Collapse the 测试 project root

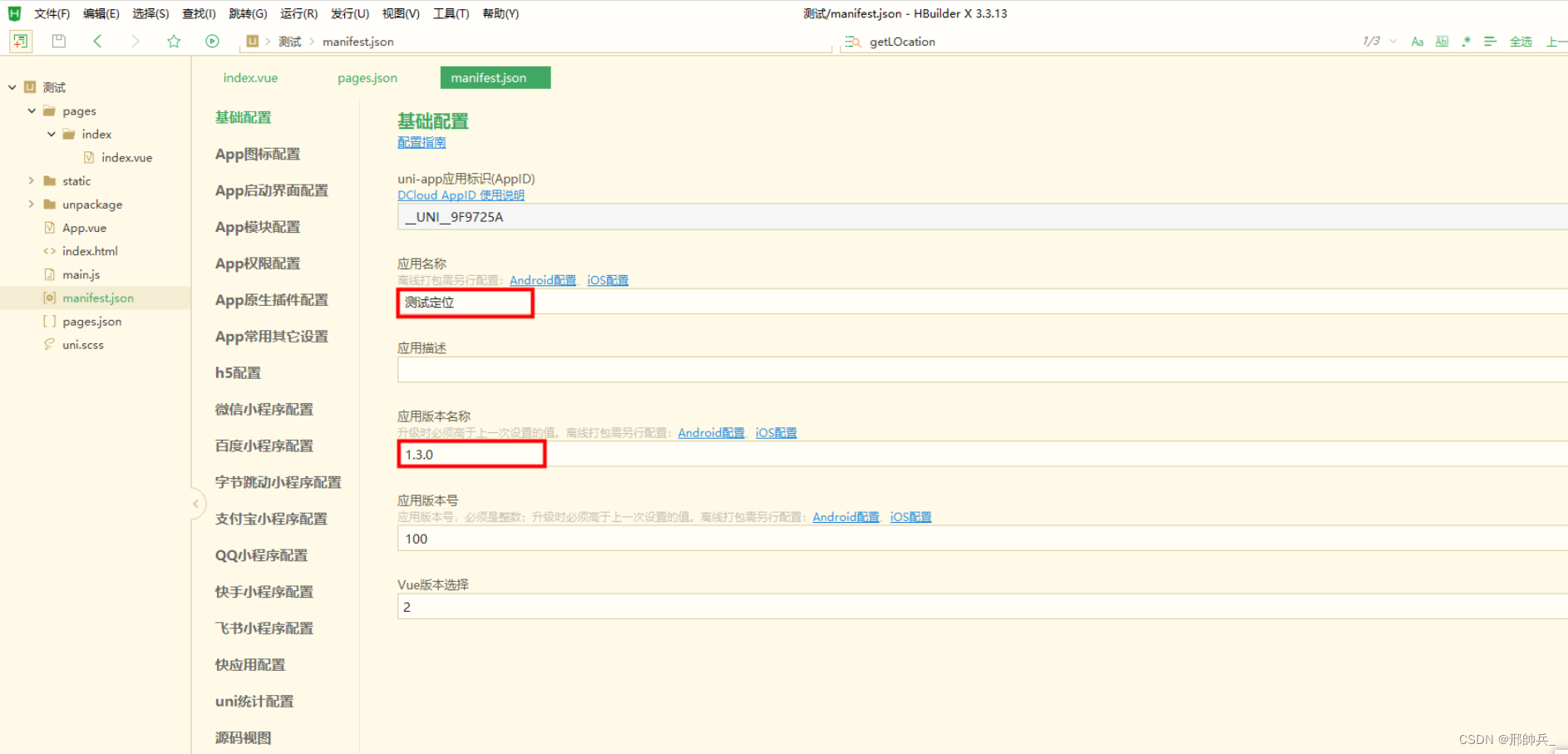pos(12,87)
